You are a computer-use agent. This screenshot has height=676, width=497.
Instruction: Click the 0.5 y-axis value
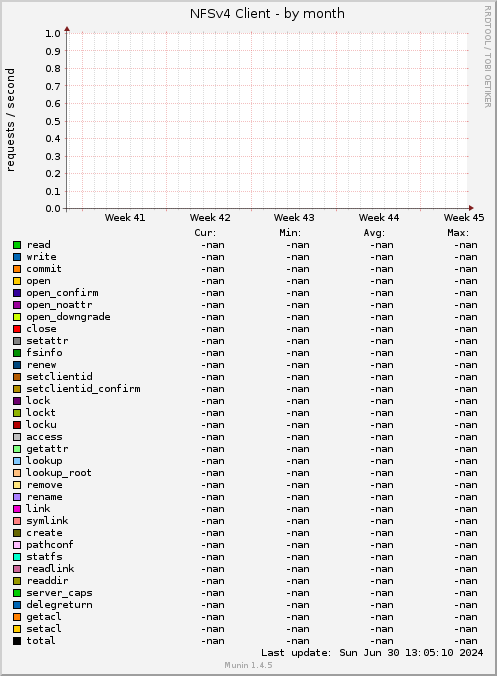click(x=53, y=122)
